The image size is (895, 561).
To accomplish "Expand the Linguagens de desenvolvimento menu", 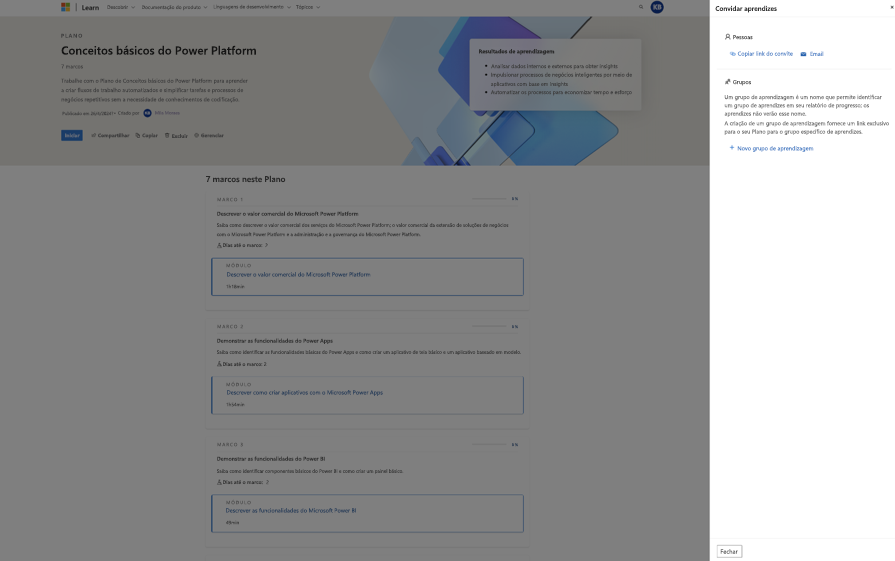I will point(252,7).
